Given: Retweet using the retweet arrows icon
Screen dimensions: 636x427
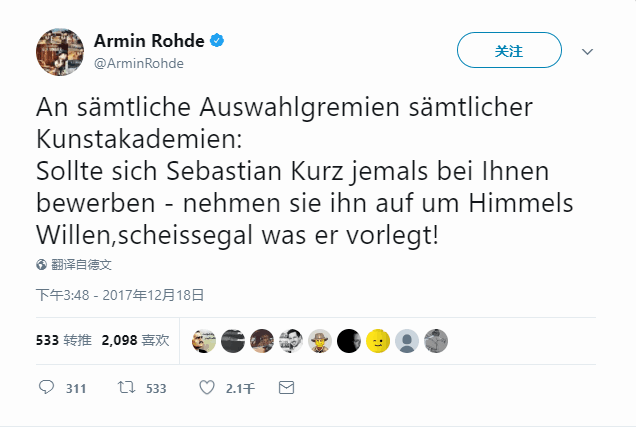Looking at the screenshot, I should tap(126, 387).
